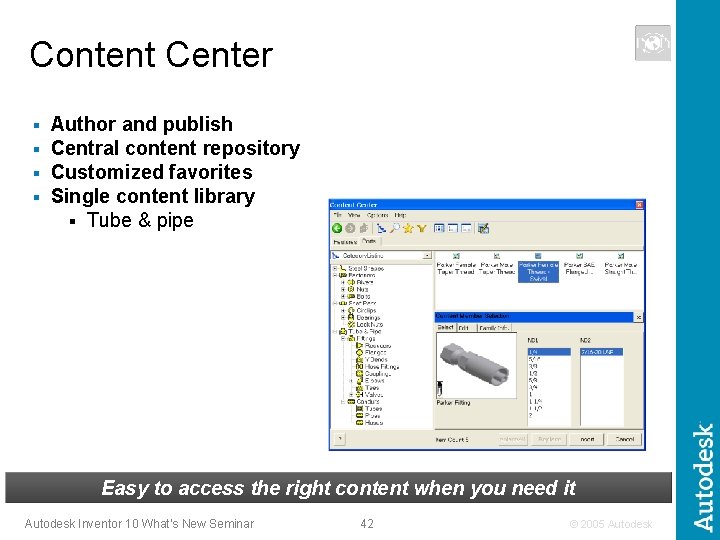Screen dimensions: 720x540
Task: Expand the Circlips node
Action: click(343, 310)
